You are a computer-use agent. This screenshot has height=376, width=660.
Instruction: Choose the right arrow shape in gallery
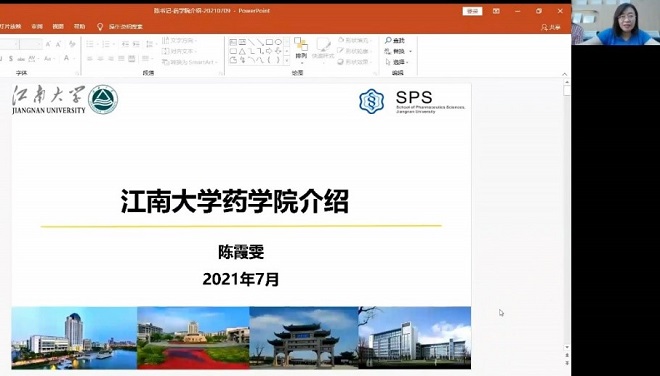click(269, 51)
